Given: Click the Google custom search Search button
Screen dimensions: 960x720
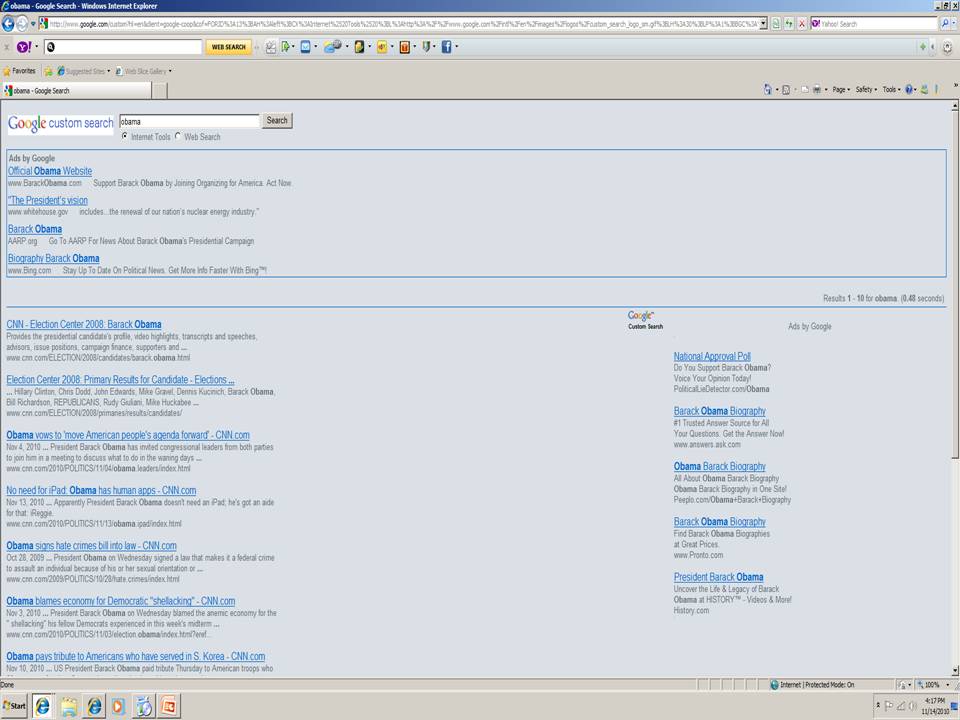Looking at the screenshot, I should [x=277, y=121].
